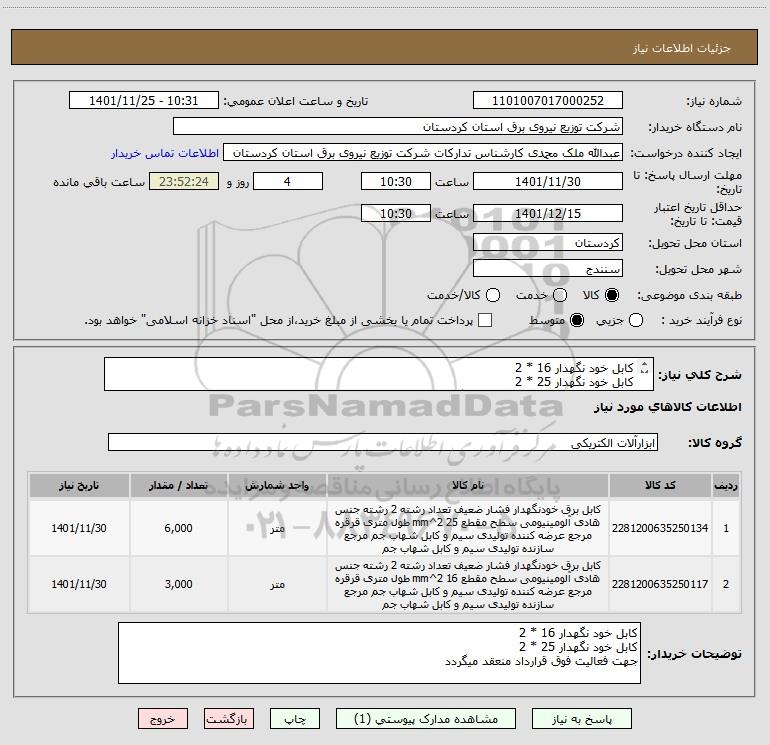Click the remaining days field showing 4
The width and height of the screenshot is (770, 745).
click(288, 181)
